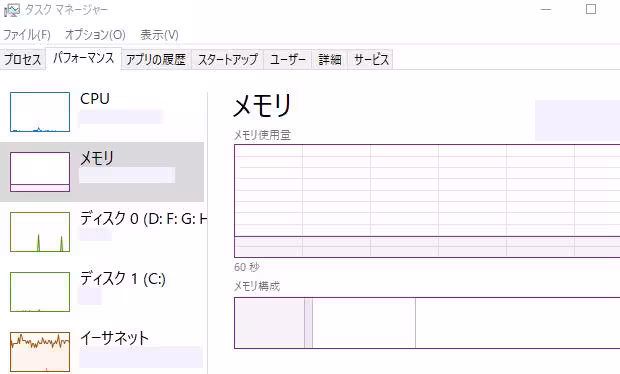
Task: Click the large メモリ heading
Action: (262, 106)
